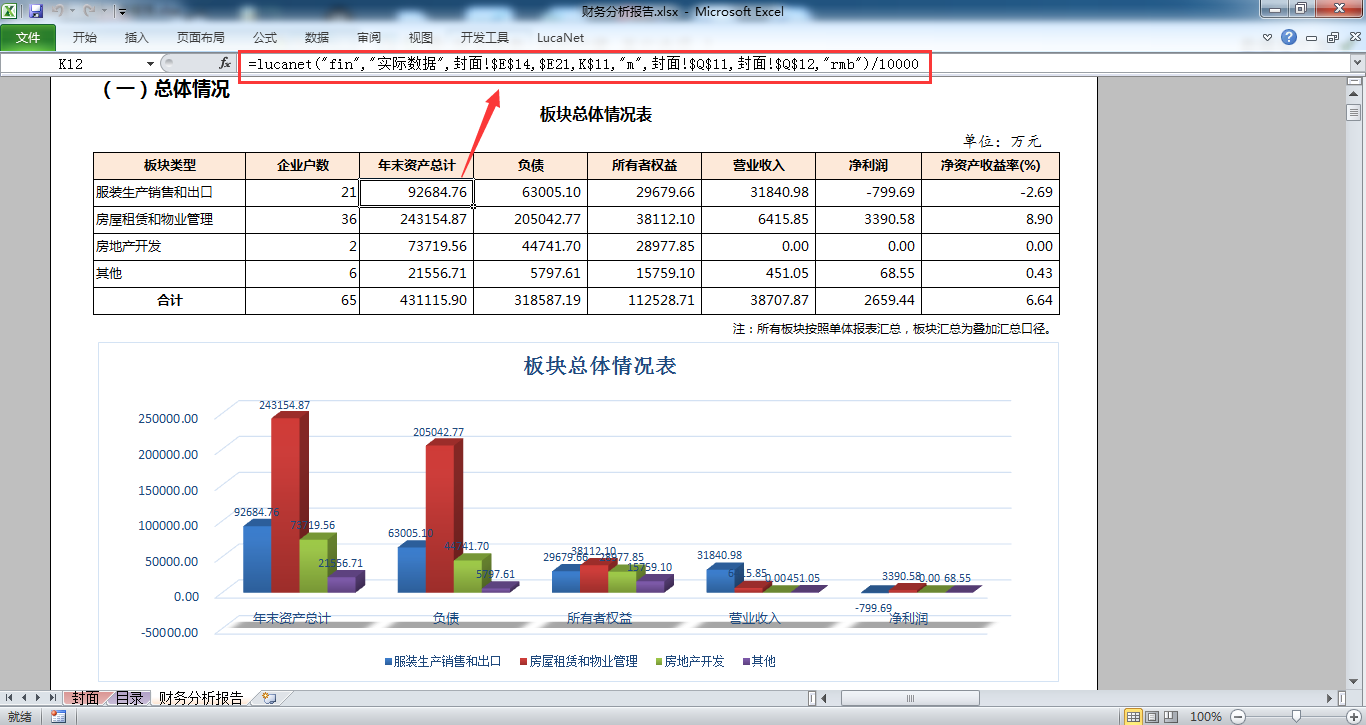Switch to the LucaNet ribbon tab
1366x725 pixels.
[561, 38]
